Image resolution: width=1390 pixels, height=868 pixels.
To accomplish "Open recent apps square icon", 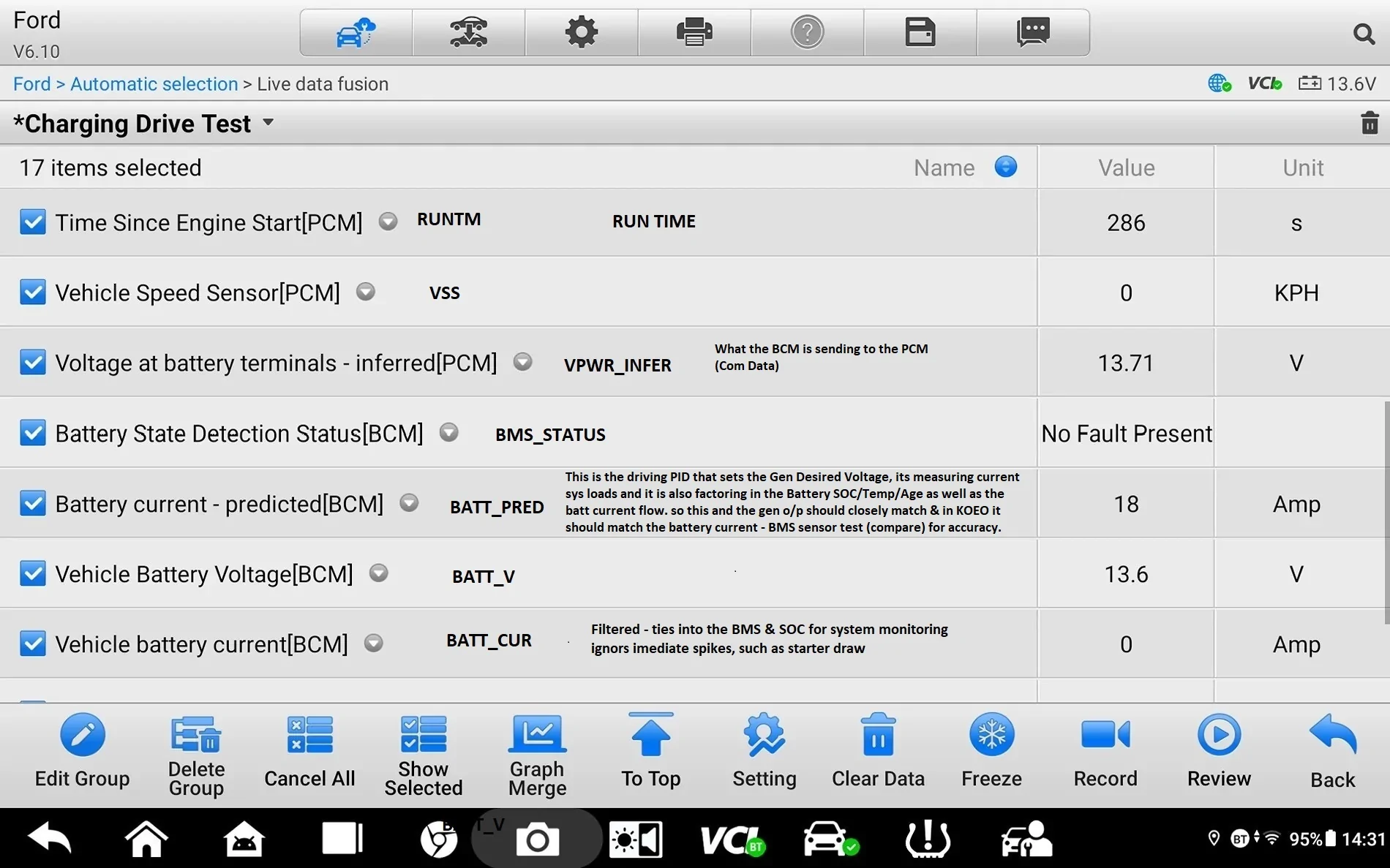I will [x=342, y=838].
